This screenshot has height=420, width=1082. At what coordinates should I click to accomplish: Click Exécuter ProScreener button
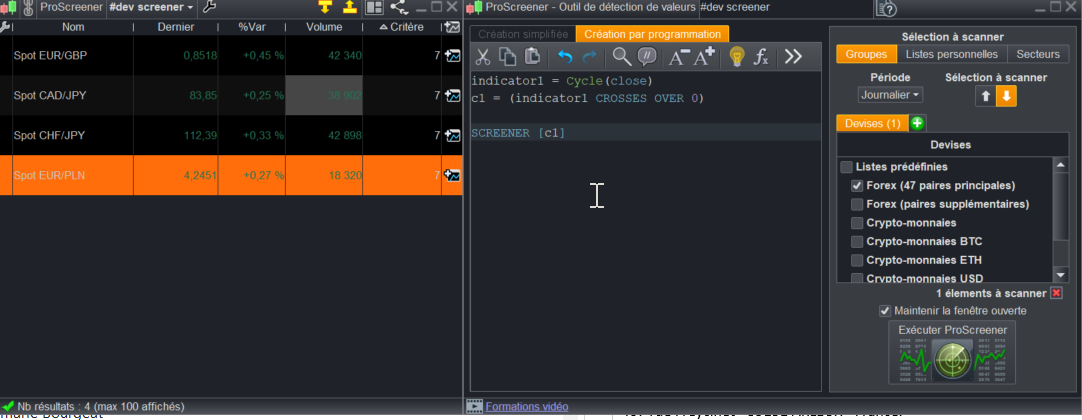[x=952, y=352]
